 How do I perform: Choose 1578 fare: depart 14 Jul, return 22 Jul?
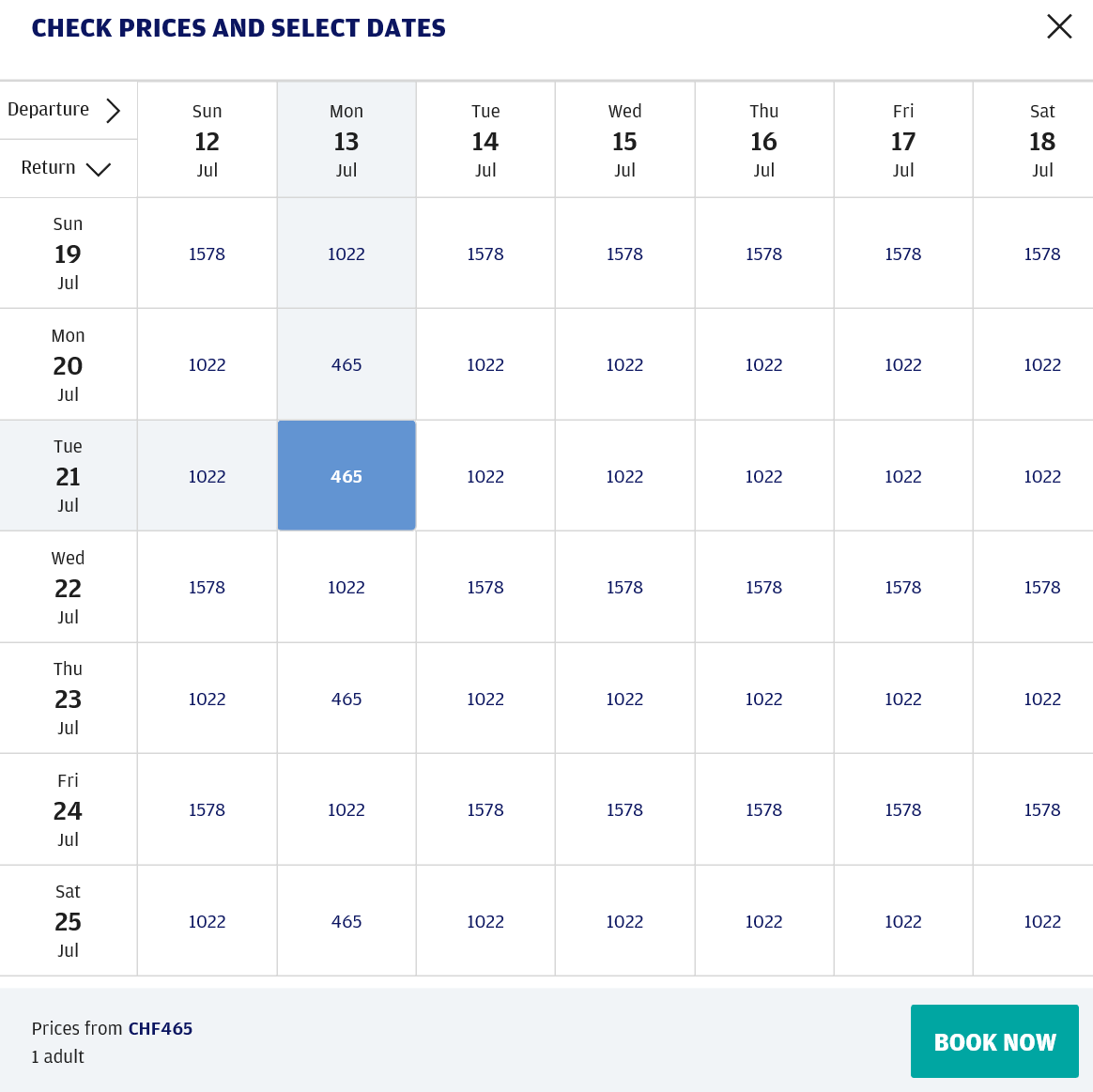tap(485, 587)
